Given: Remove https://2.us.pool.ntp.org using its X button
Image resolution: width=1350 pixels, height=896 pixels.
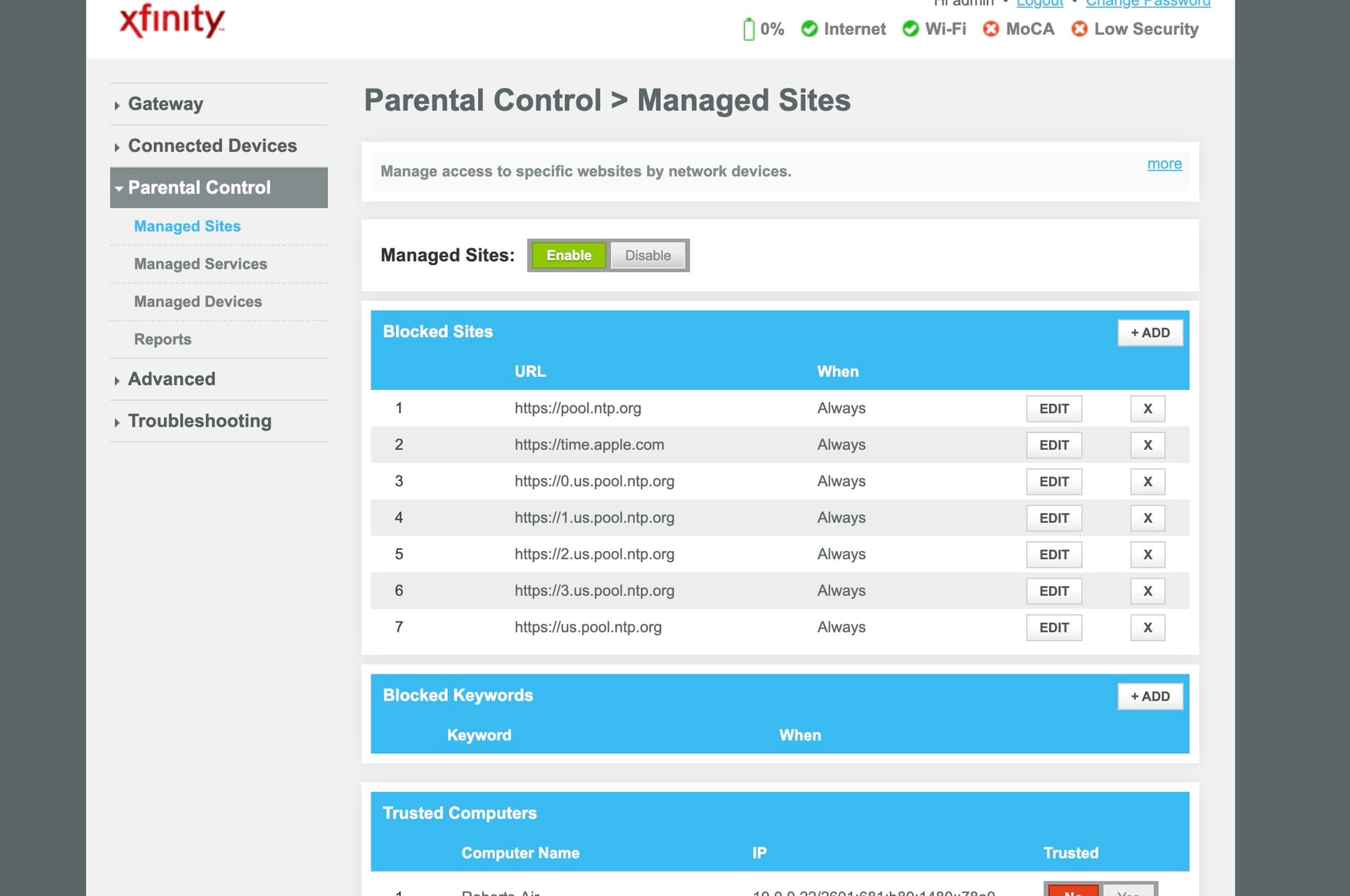Looking at the screenshot, I should [1147, 554].
